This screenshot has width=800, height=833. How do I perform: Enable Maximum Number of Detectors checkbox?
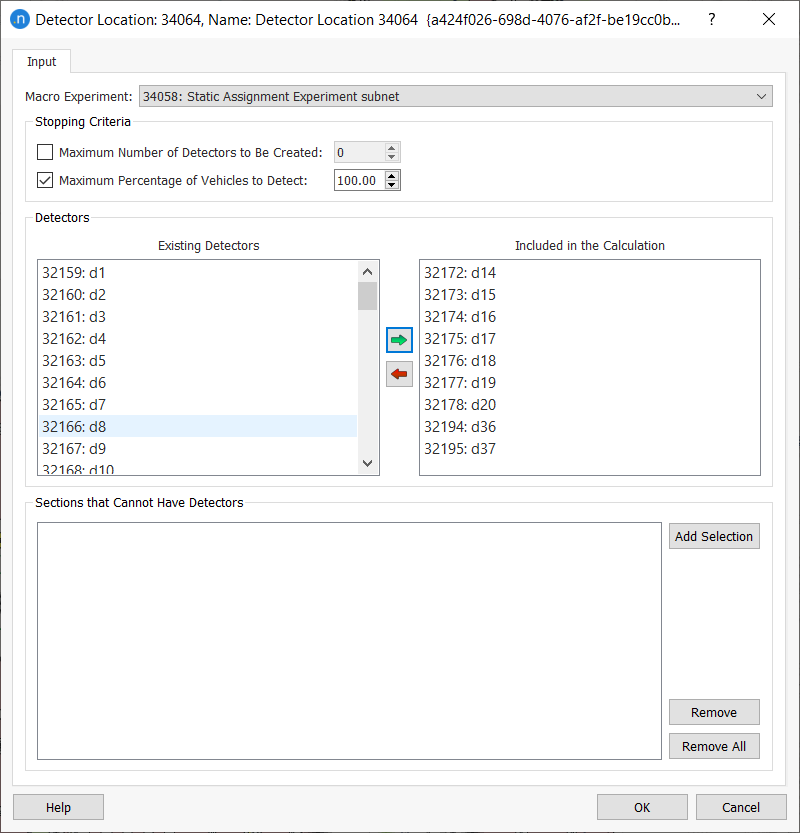pos(45,153)
